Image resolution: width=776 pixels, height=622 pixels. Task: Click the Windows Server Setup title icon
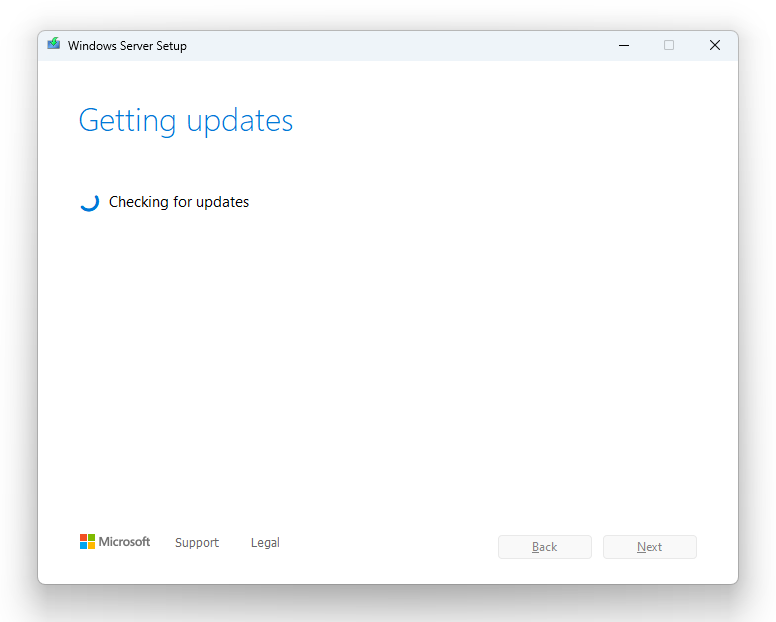pyautogui.click(x=53, y=45)
